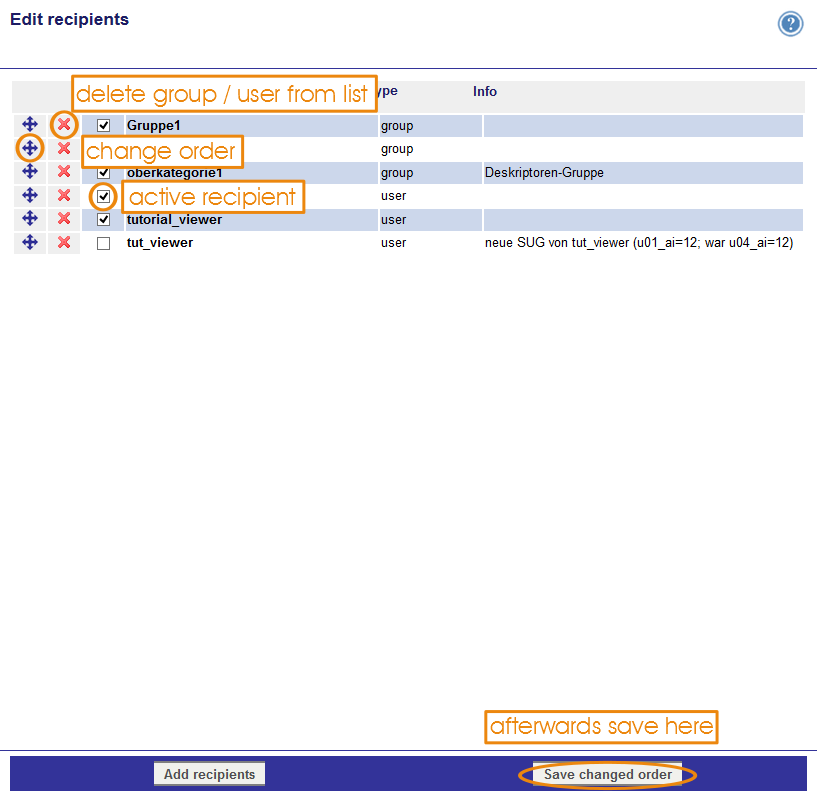Viewport: 817px width, 801px height.
Task: Click the Add recipients button
Action: pos(209,774)
